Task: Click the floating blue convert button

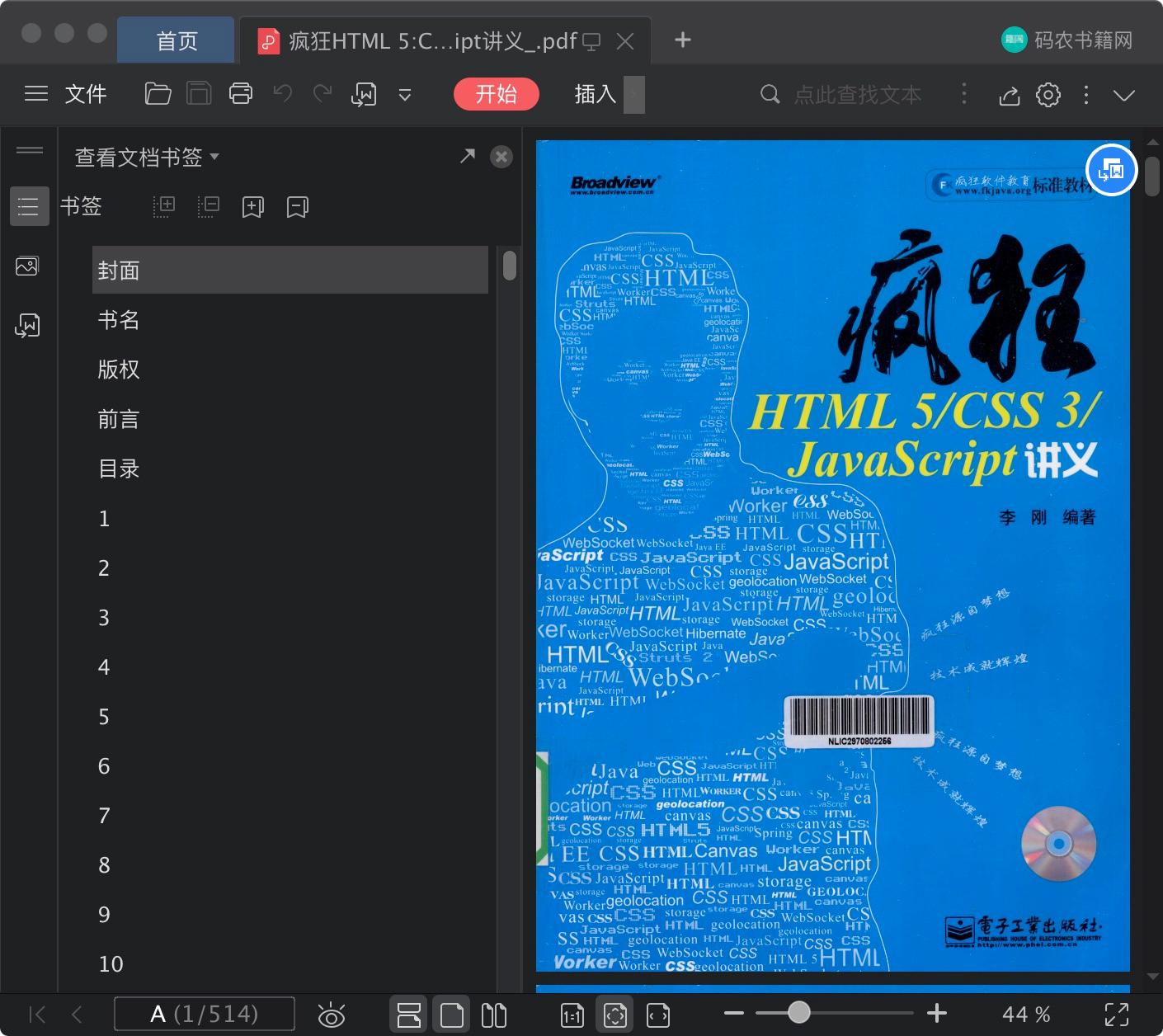Action: (x=1112, y=171)
